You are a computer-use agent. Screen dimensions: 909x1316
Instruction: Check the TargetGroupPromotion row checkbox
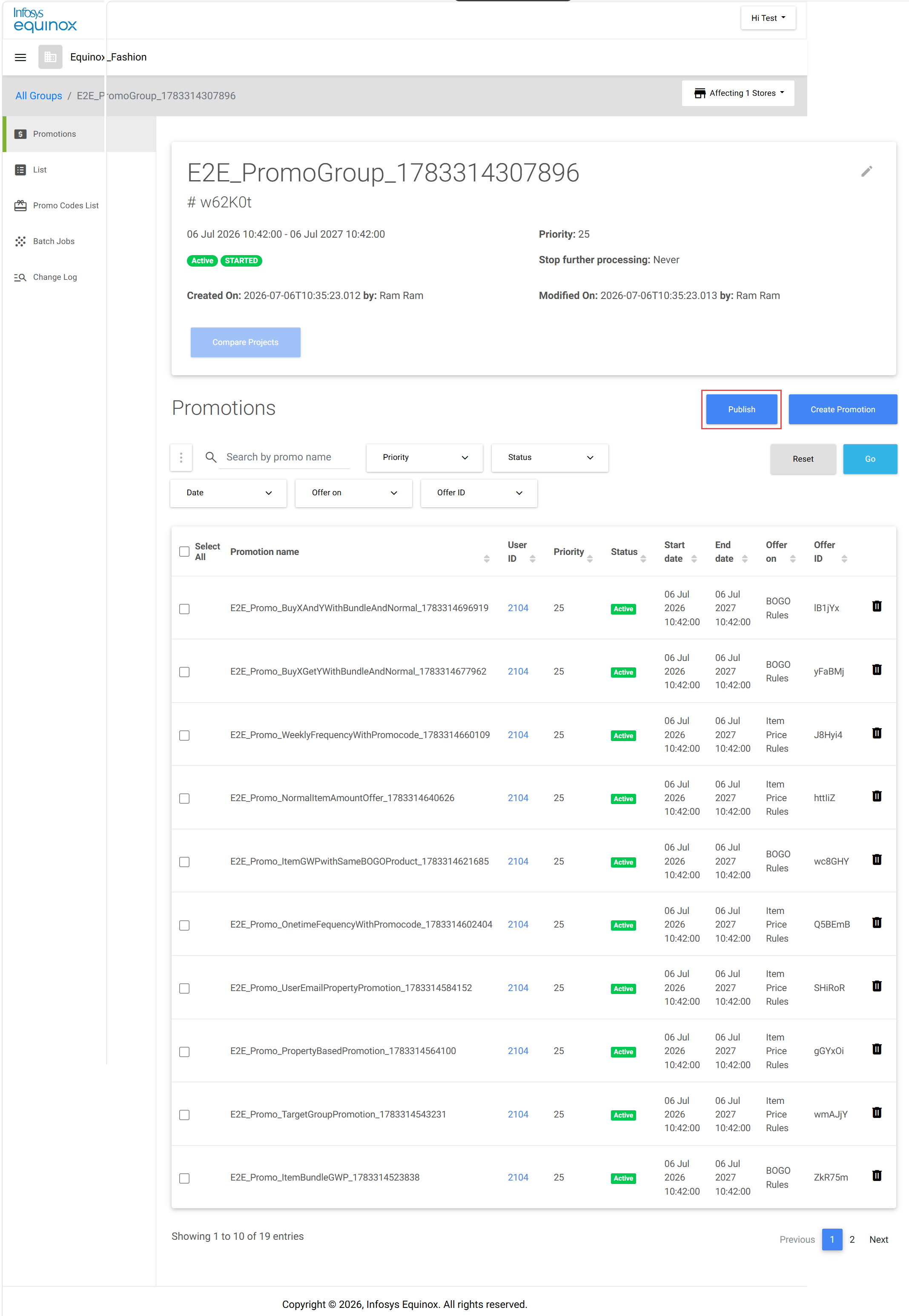[184, 1115]
